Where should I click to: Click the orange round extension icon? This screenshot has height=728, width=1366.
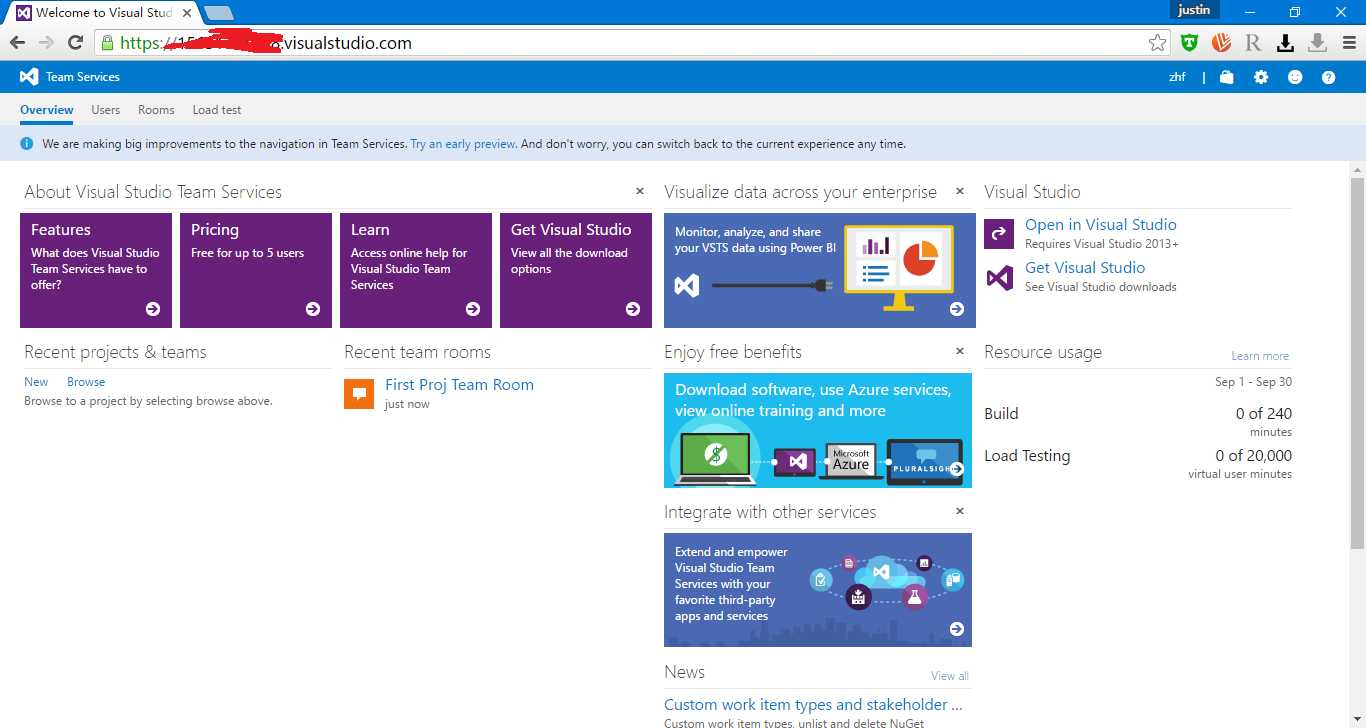click(1221, 42)
